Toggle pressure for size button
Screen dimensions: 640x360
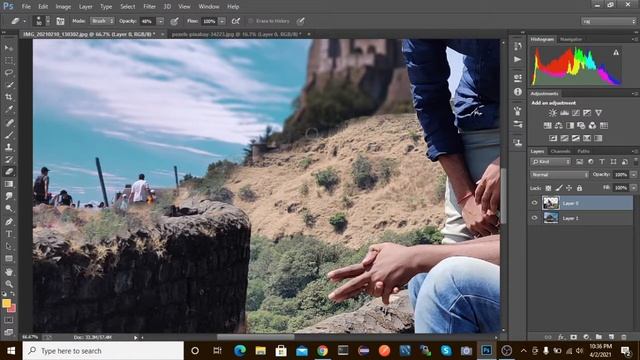coord(300,21)
